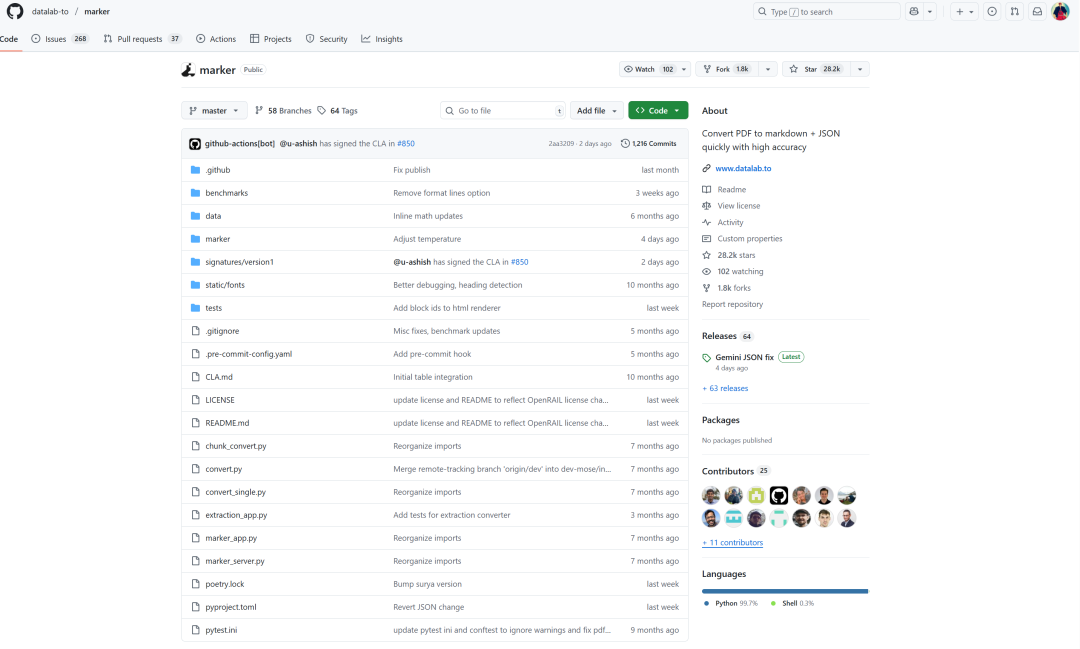Screen dimensions: 1080x649
Task: Open the master branch dropdown
Action: pyautogui.click(x=214, y=110)
